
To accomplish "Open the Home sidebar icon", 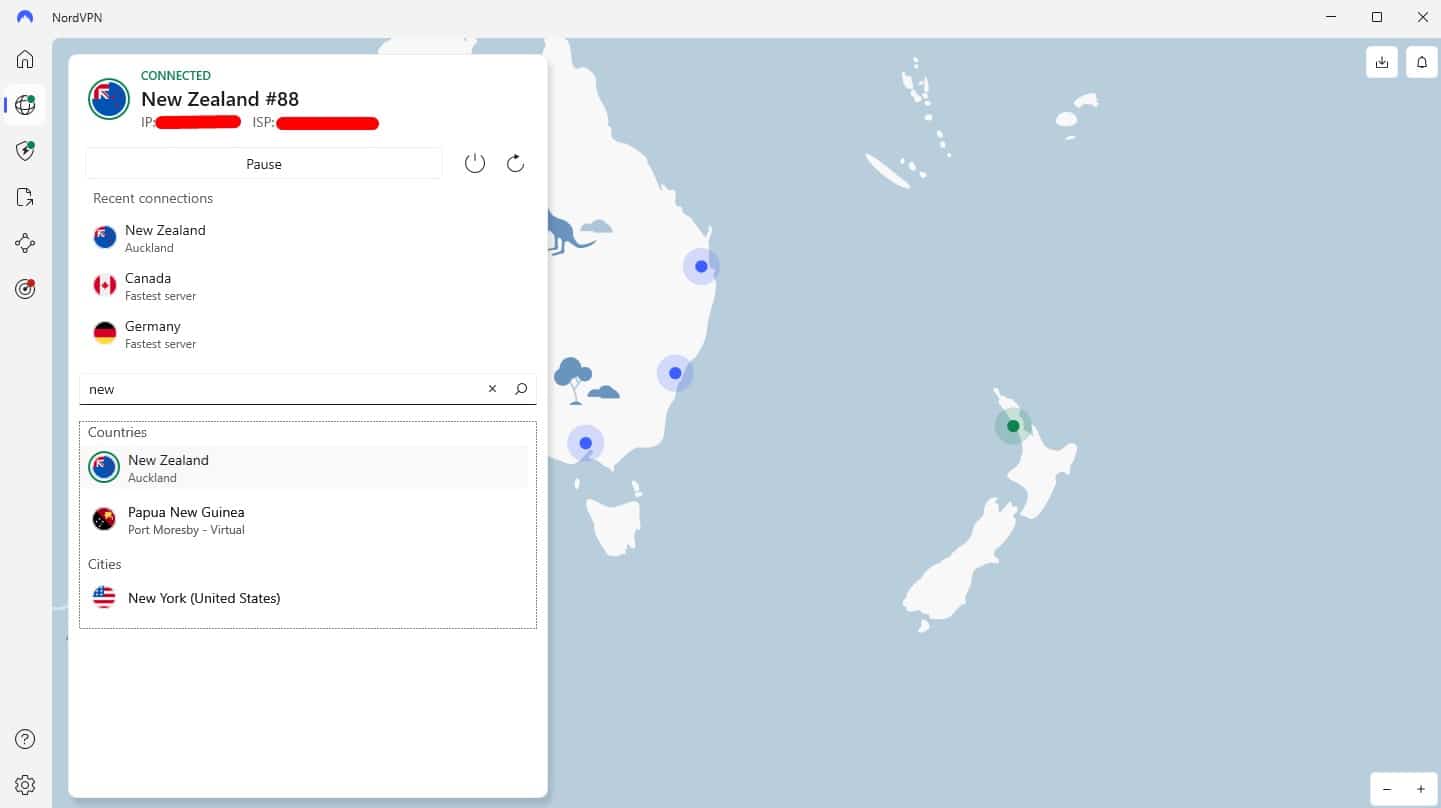I will point(25,59).
